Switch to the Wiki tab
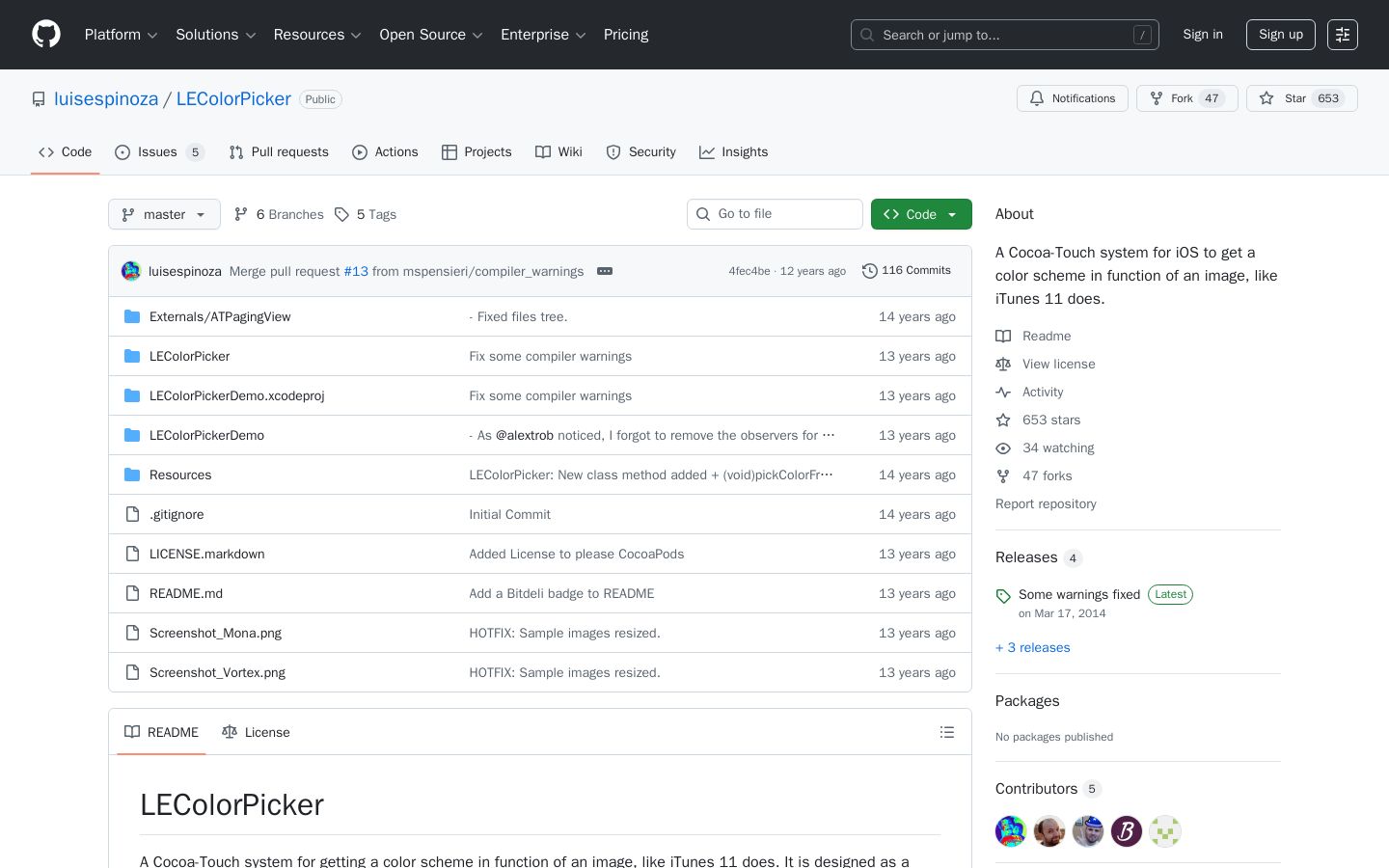The image size is (1389, 868). tap(558, 152)
